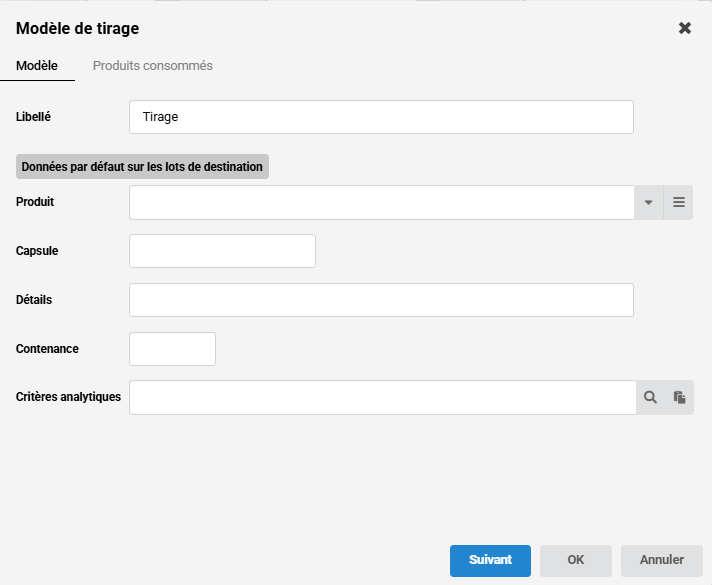Click the Données par défaut section header

[142, 167]
